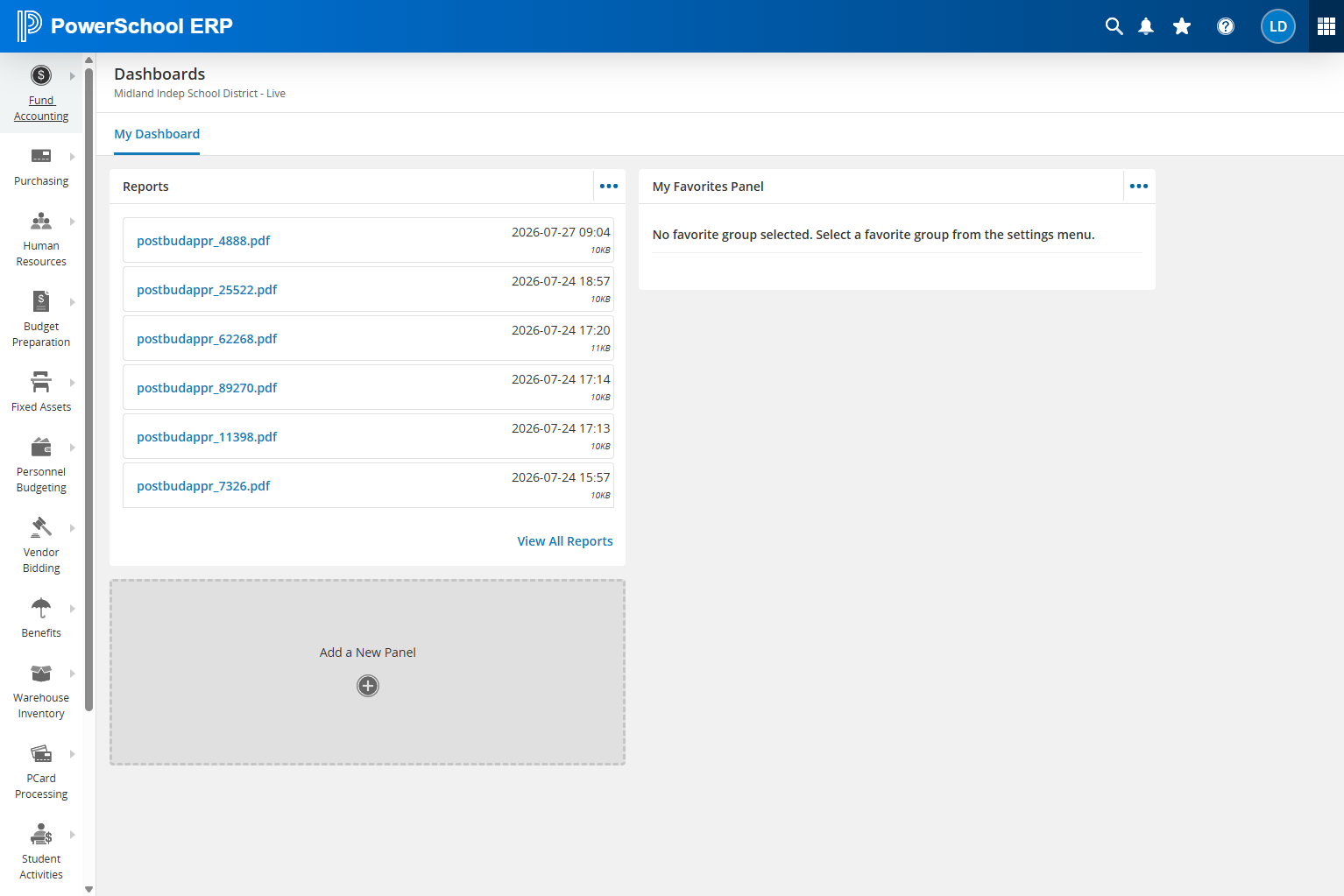
Task: Open the Student Activities icon
Action: click(x=41, y=834)
